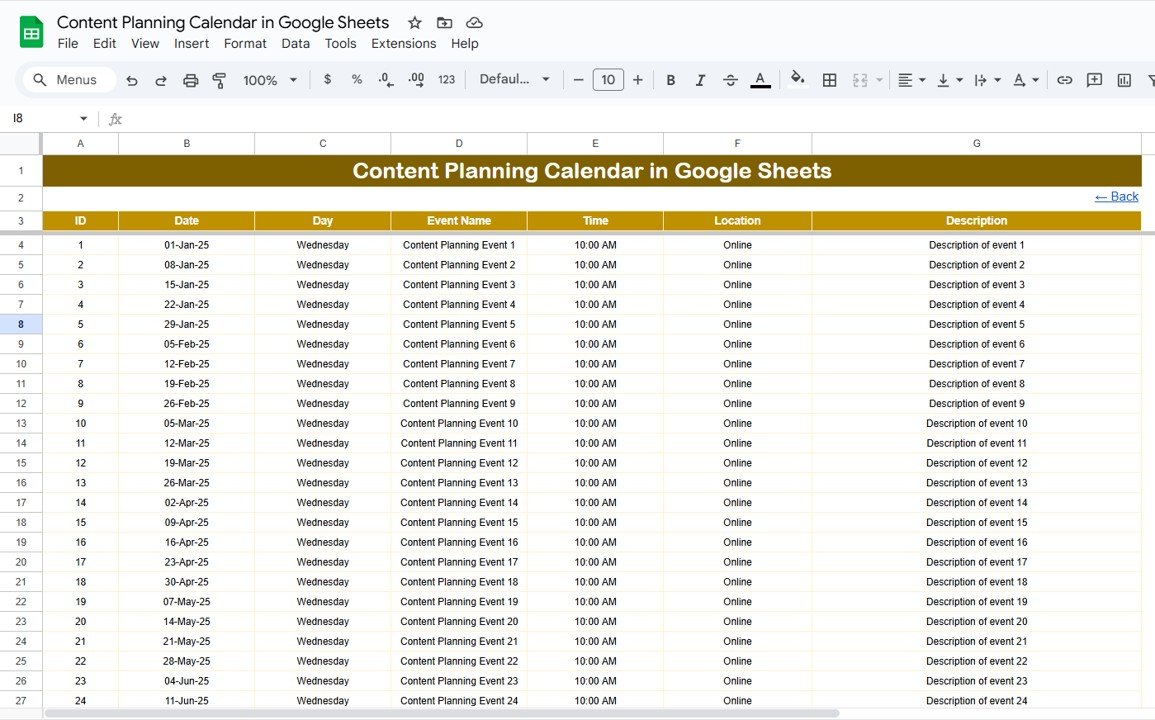Click the insert comment icon
The height and width of the screenshot is (720, 1155).
click(1094, 80)
